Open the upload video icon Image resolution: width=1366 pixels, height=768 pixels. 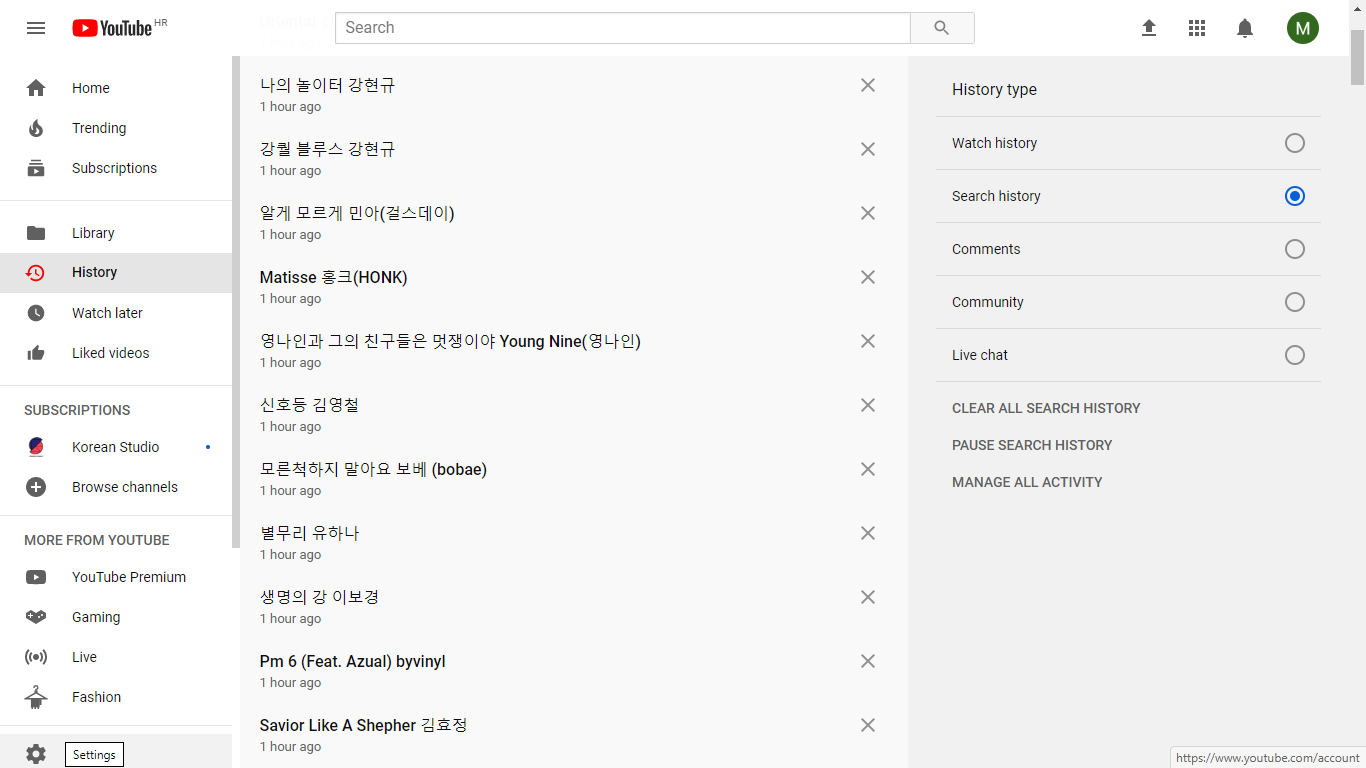(1149, 28)
